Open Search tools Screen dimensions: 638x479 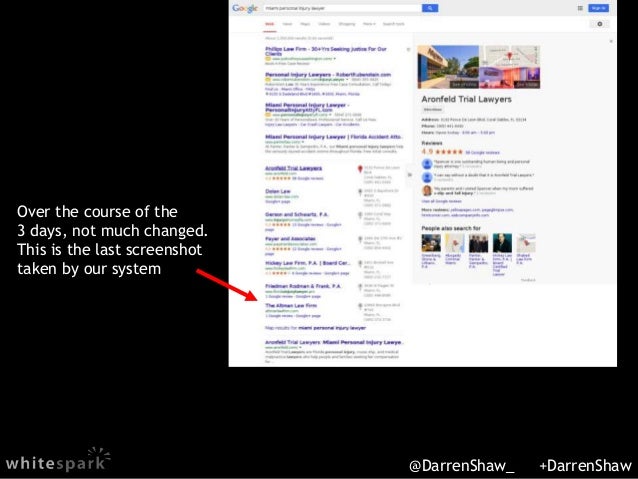tap(393, 24)
